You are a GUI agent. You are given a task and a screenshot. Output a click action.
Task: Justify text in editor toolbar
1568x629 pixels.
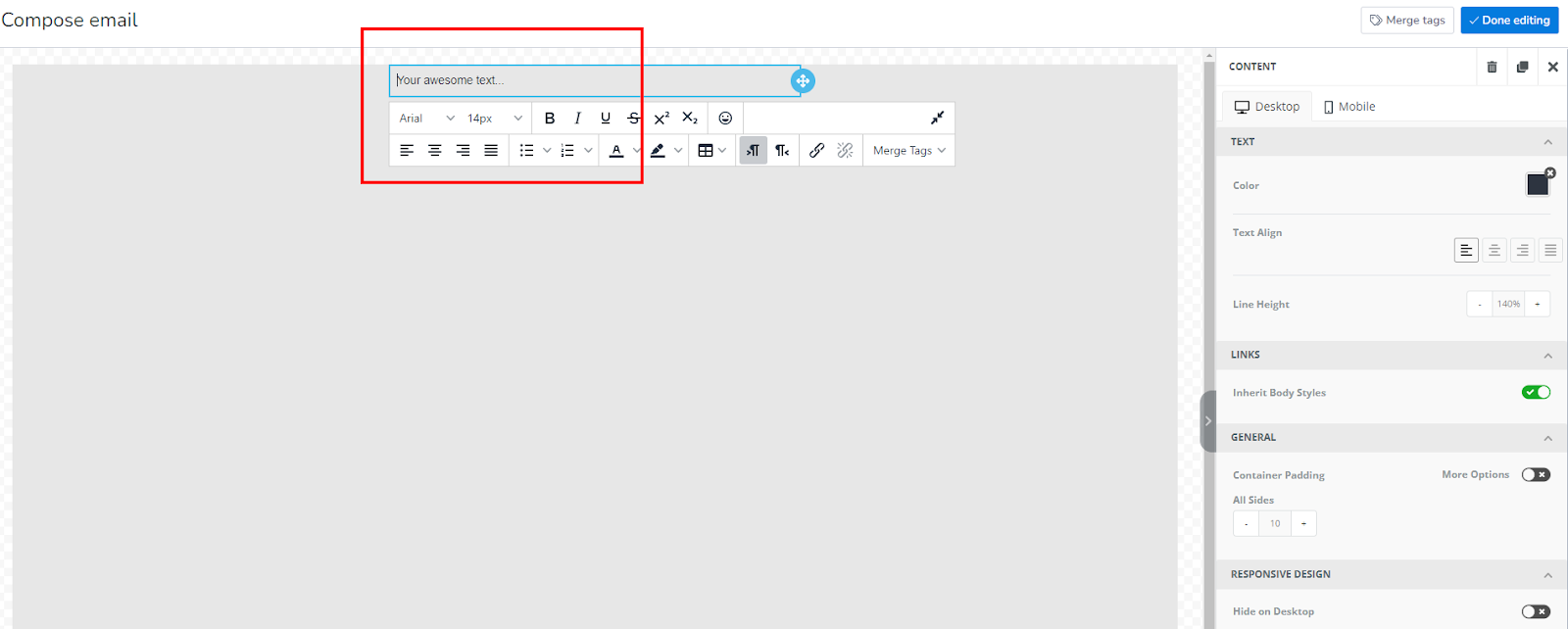point(491,151)
